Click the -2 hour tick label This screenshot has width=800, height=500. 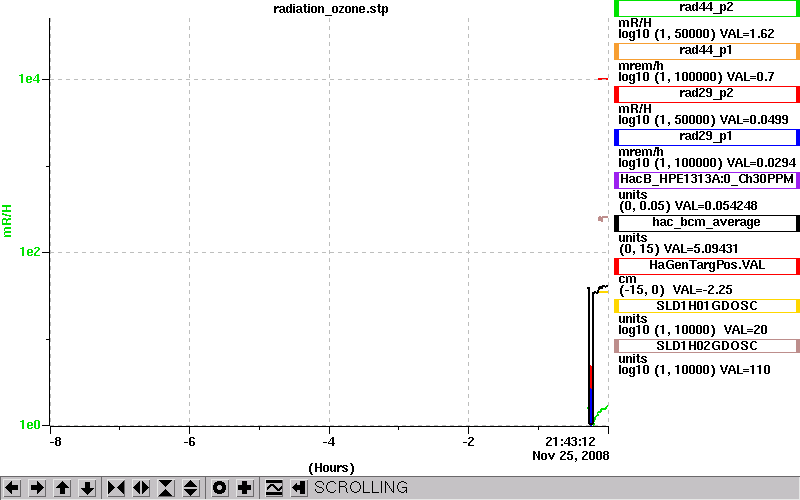tap(468, 442)
